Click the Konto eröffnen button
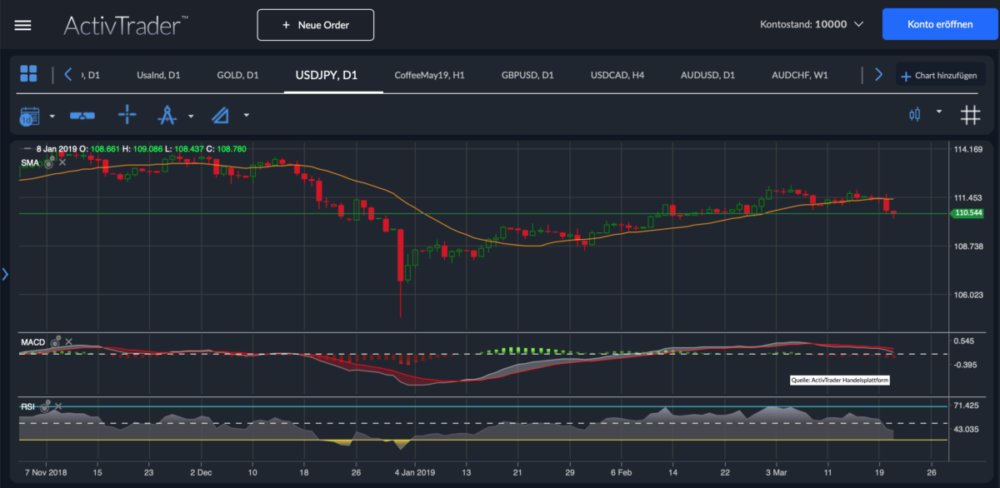1000x488 pixels. tap(940, 25)
